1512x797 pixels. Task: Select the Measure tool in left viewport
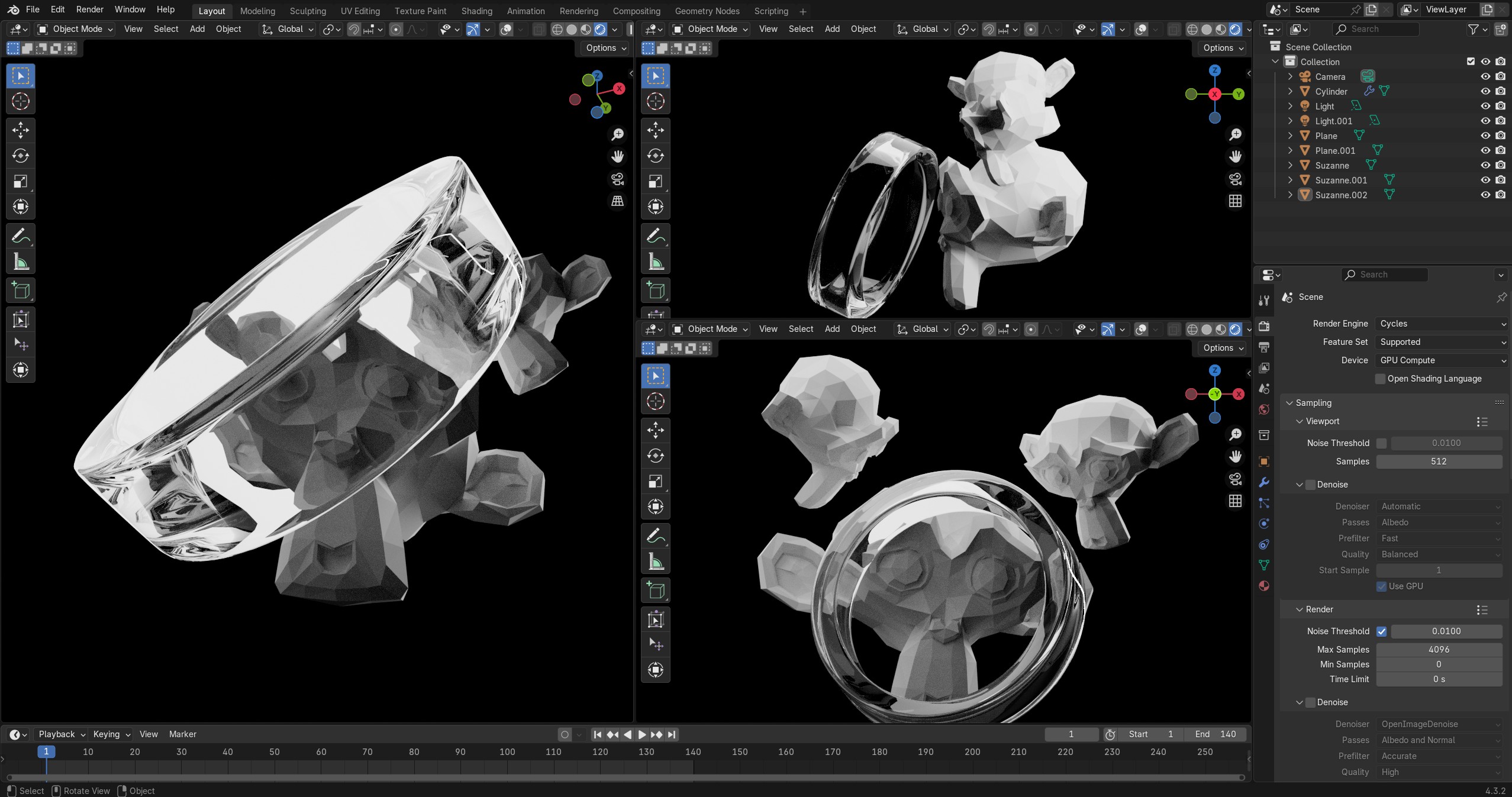click(x=21, y=262)
